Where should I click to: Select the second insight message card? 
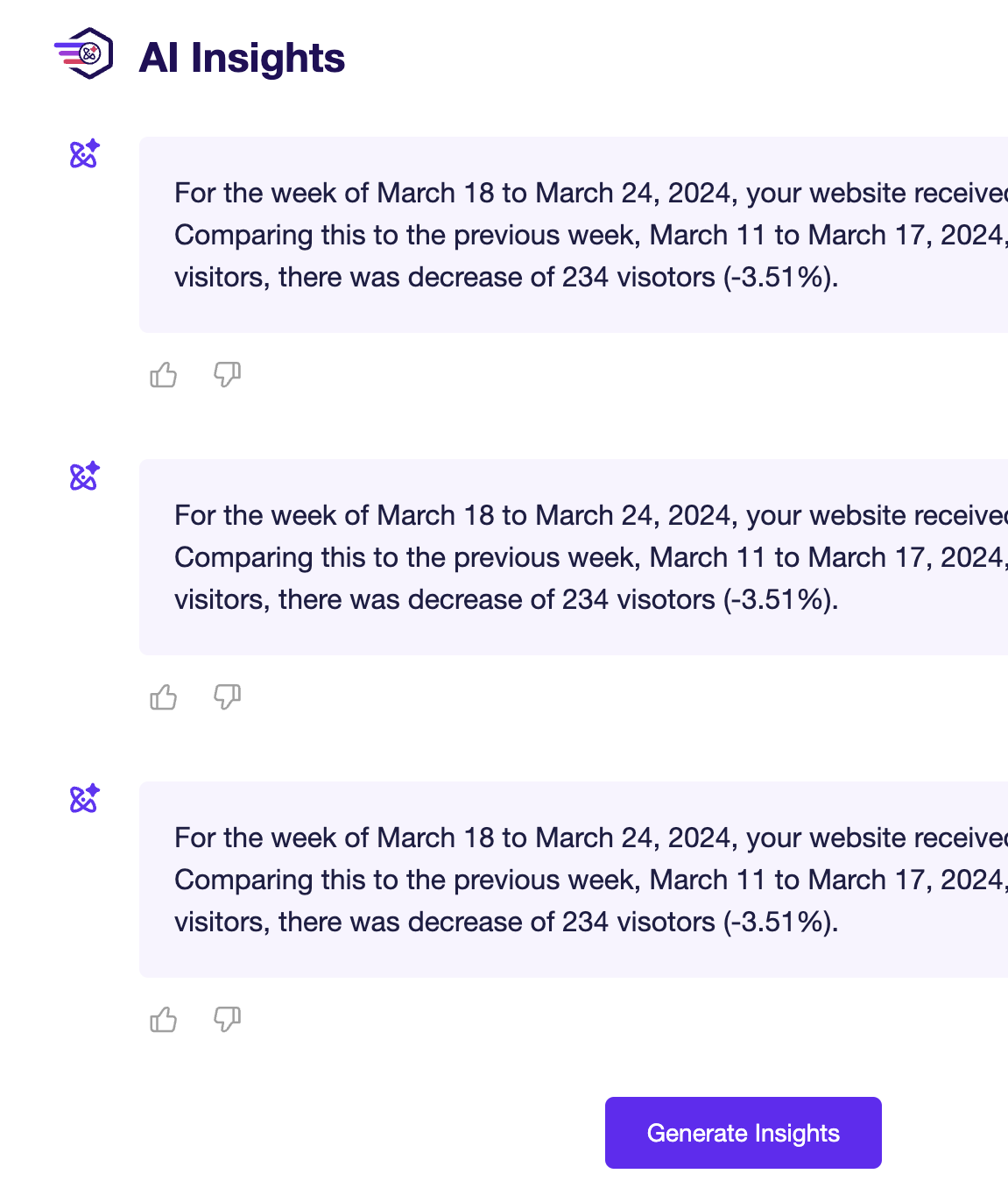click(574, 557)
